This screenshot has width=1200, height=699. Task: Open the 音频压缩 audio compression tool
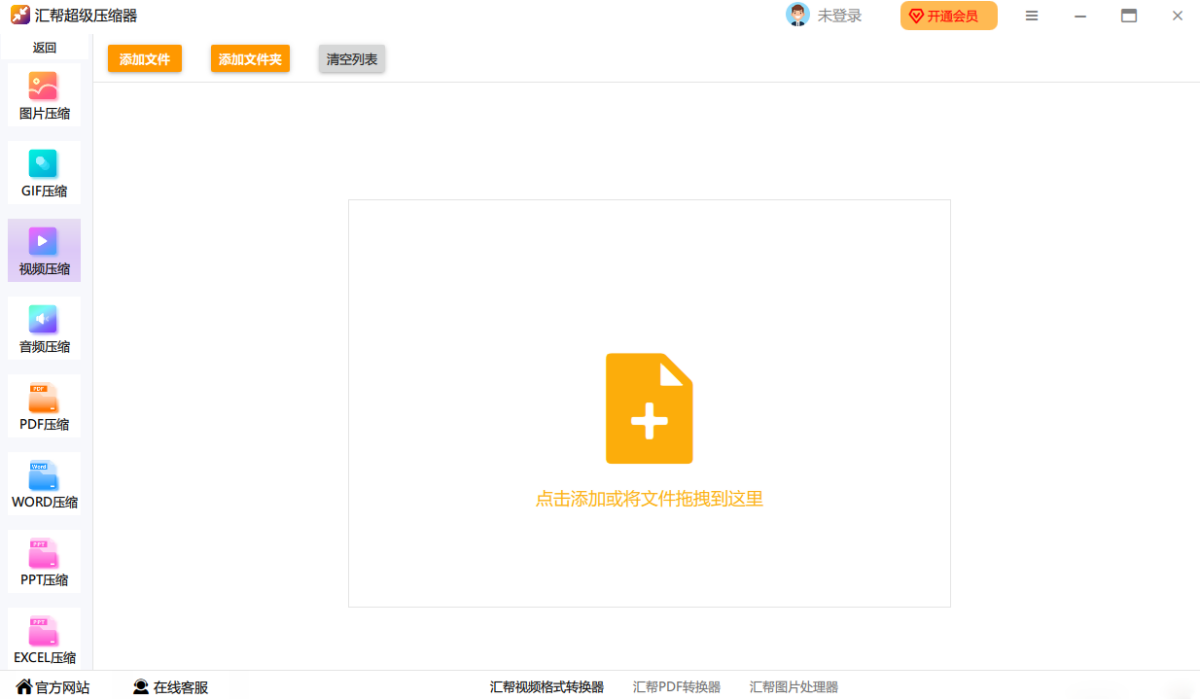pyautogui.click(x=43, y=319)
